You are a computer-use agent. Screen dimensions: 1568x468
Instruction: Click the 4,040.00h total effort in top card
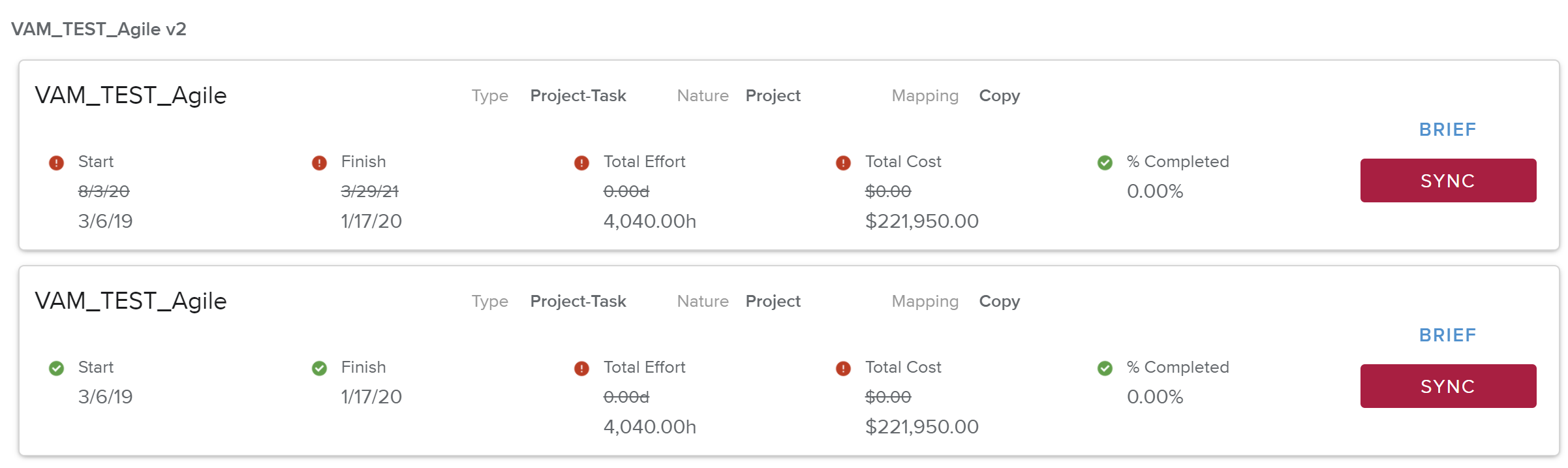point(649,221)
